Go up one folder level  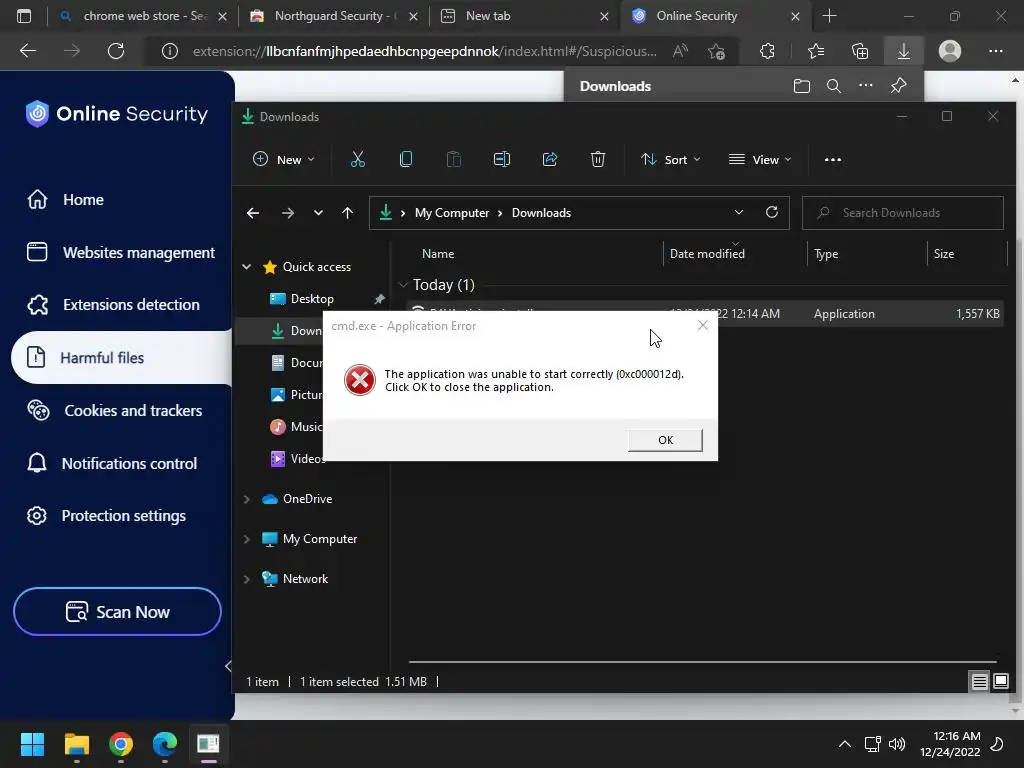click(x=347, y=213)
